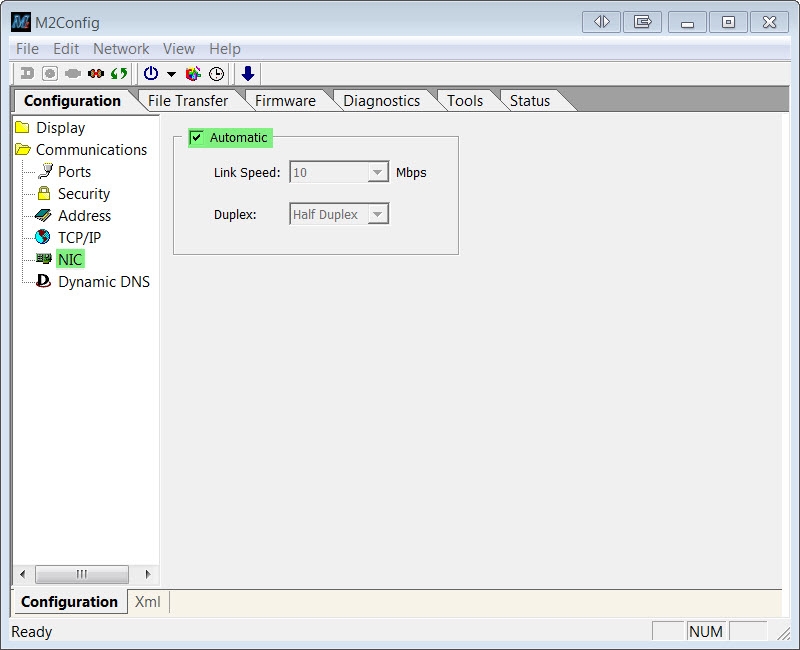Select the TCP/IP globe item
This screenshot has height=650, width=800.
78,238
